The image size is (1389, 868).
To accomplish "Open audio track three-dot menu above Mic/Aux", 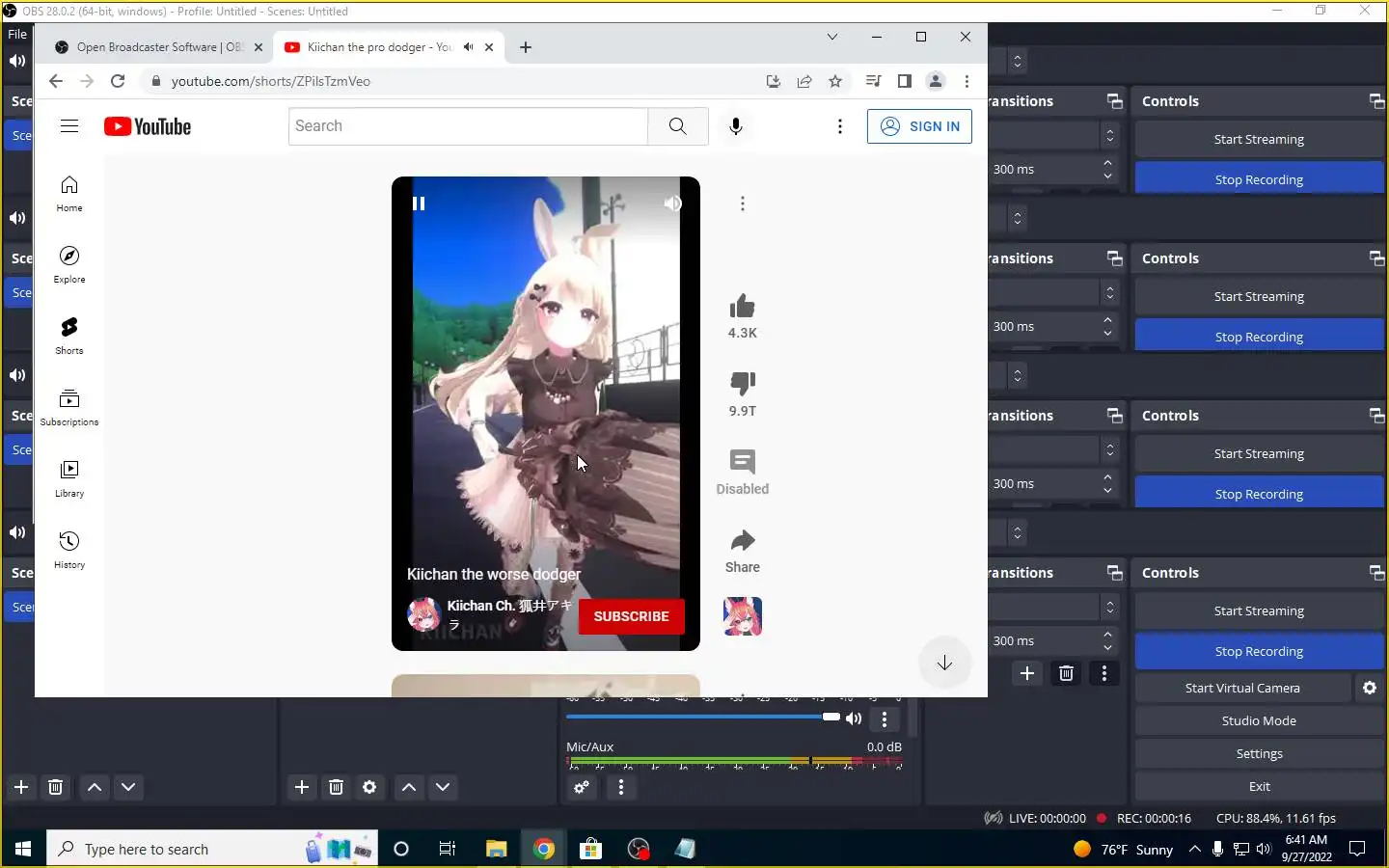I will 885,719.
